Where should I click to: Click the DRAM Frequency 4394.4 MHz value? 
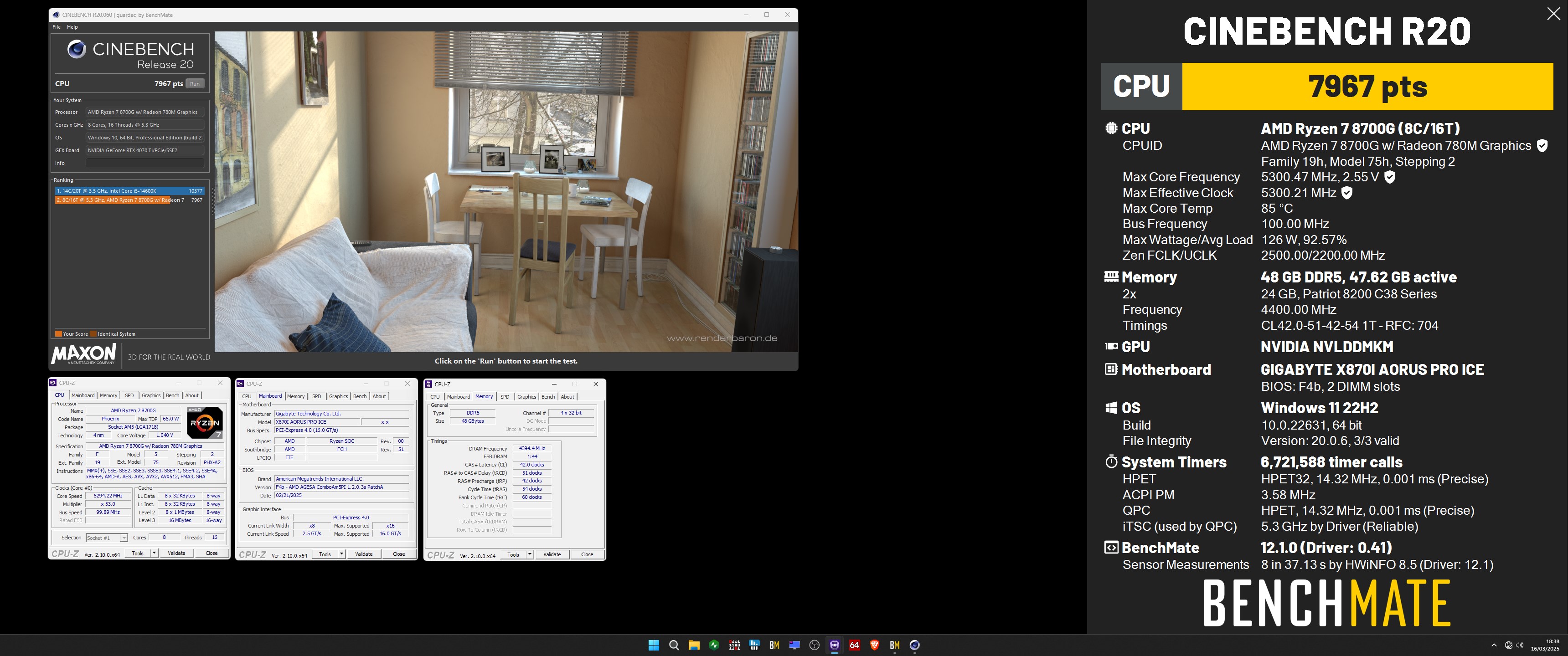pyautogui.click(x=531, y=448)
